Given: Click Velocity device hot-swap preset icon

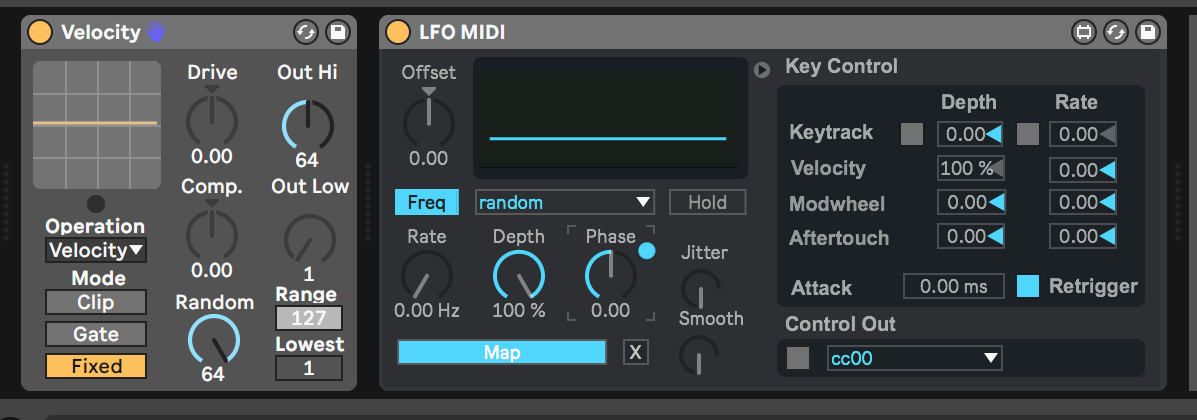Looking at the screenshot, I should [306, 32].
